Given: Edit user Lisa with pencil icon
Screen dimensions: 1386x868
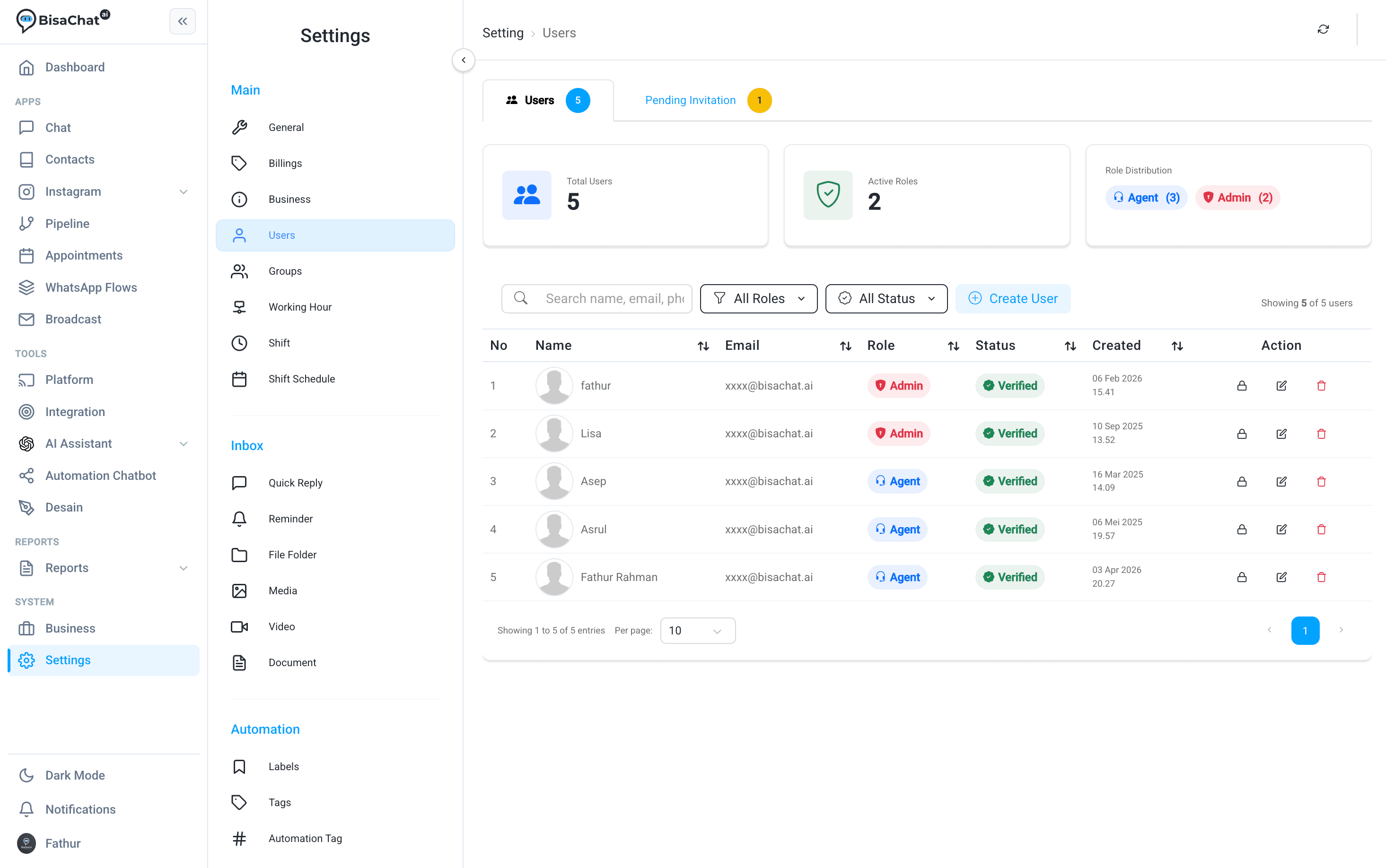Looking at the screenshot, I should [x=1281, y=434].
